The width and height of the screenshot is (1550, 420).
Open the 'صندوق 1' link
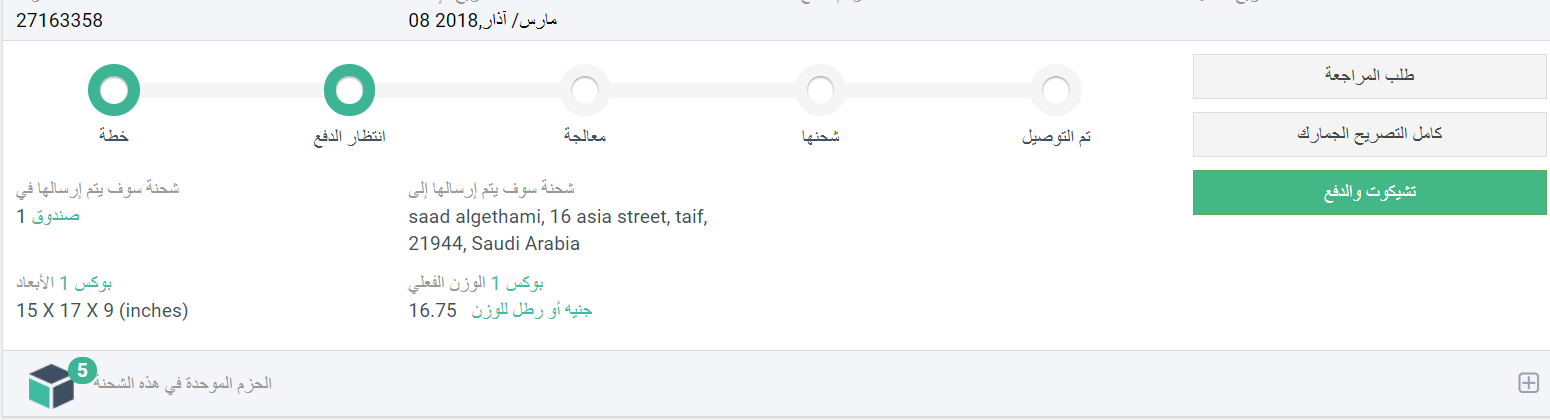pyautogui.click(x=48, y=216)
